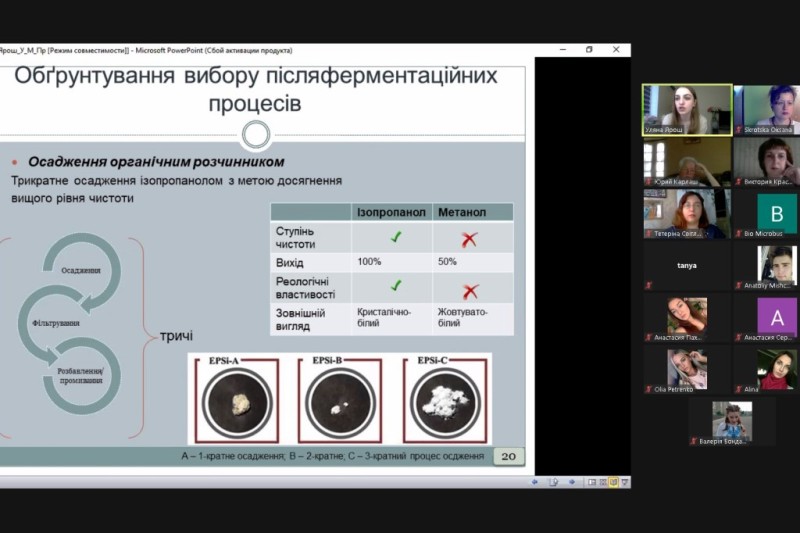Switch to Slide Sorter view
Image resolution: width=800 pixels, height=533 pixels.
(x=603, y=482)
